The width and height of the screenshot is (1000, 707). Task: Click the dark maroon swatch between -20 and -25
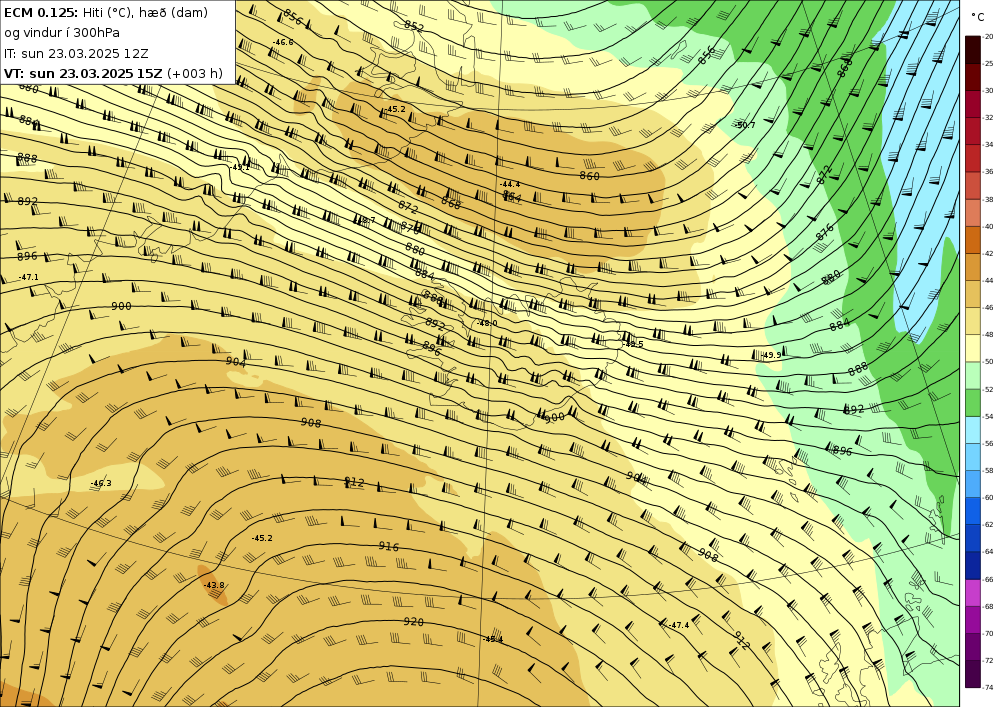[x=973, y=50]
